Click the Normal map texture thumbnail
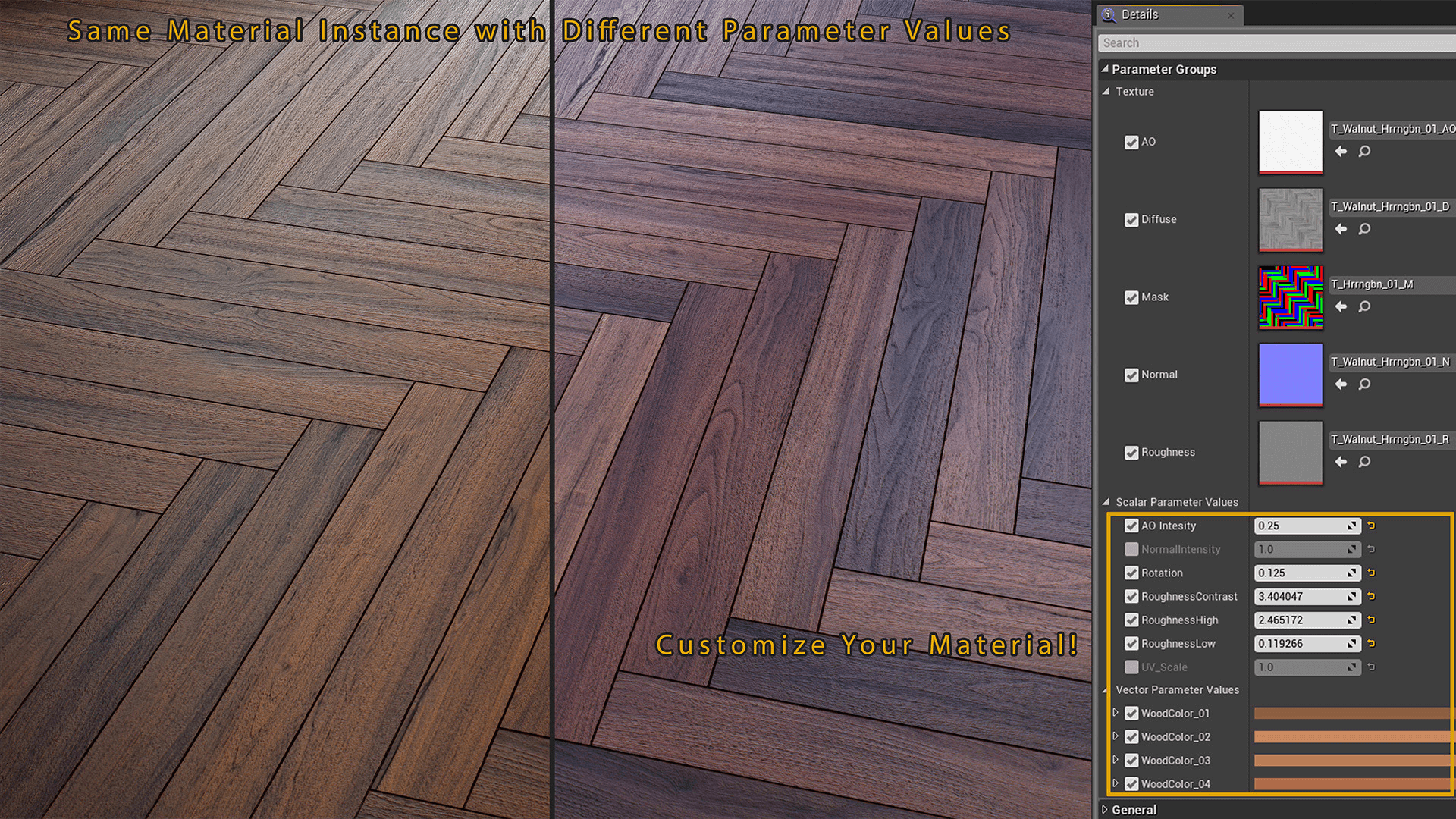Image resolution: width=1456 pixels, height=819 pixels. pos(1291,375)
